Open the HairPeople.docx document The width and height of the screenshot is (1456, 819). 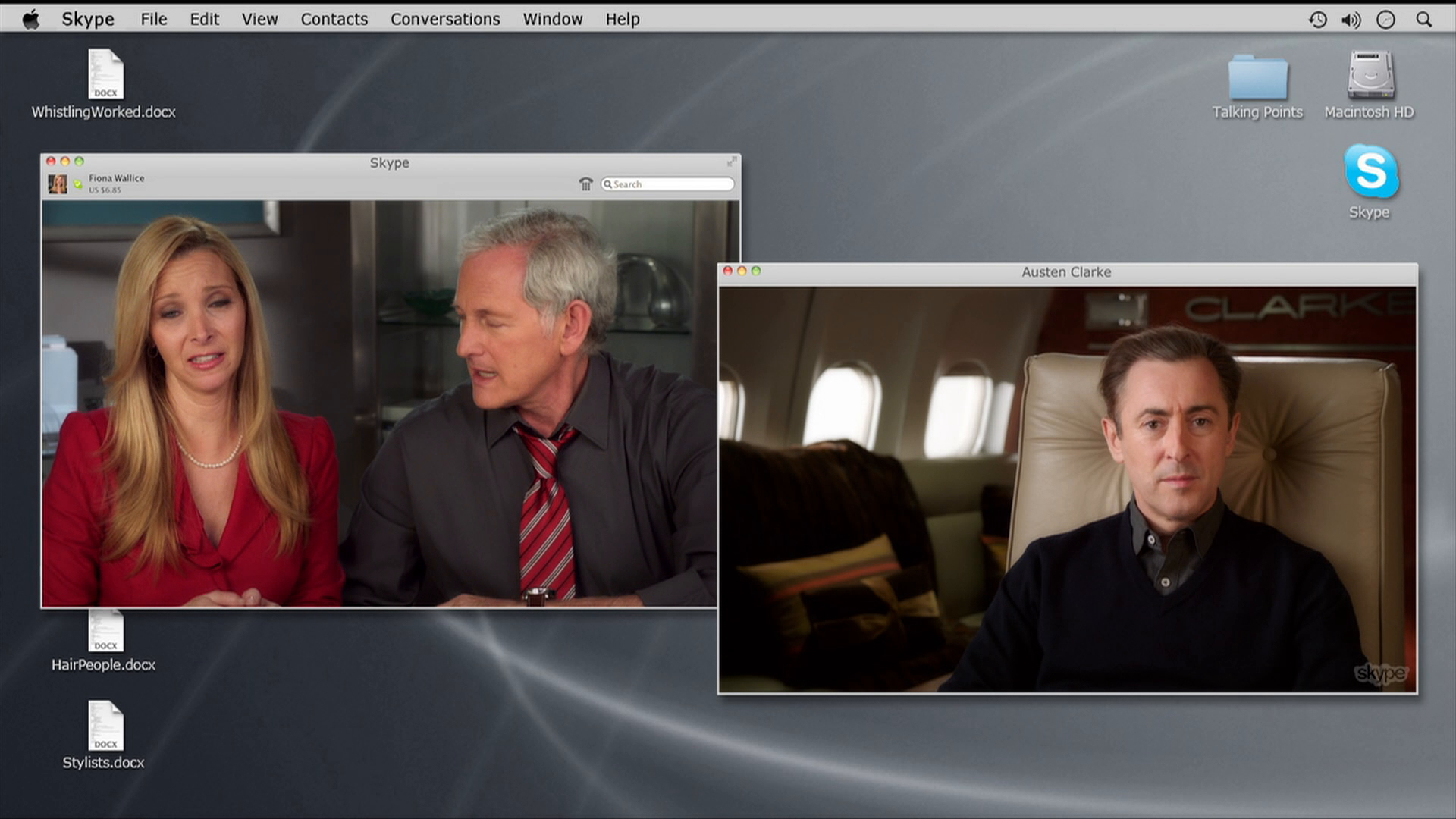[105, 631]
